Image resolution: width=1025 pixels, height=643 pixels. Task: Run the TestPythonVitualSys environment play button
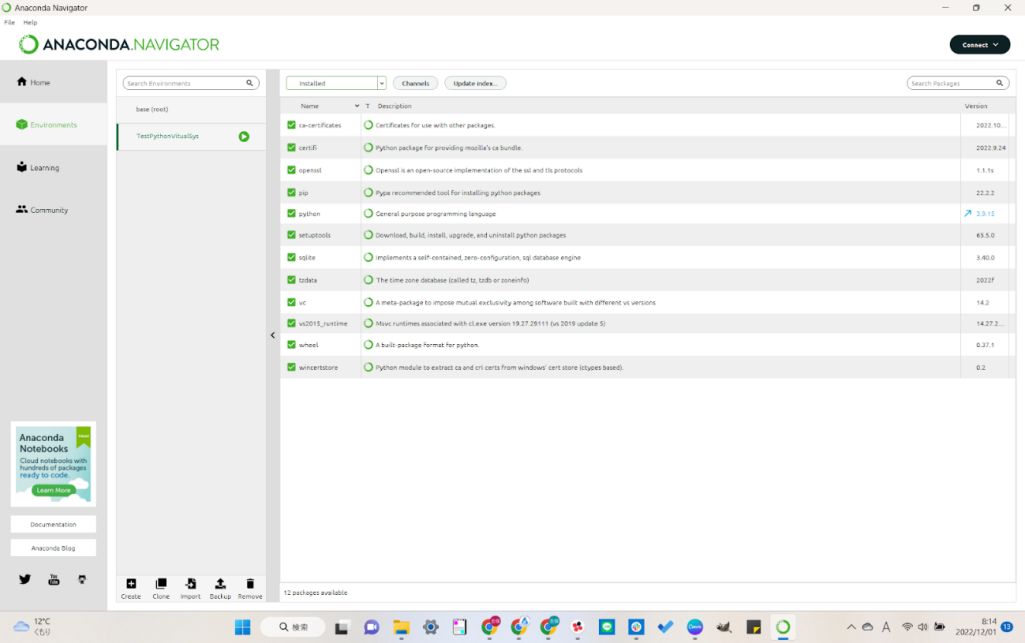(244, 137)
